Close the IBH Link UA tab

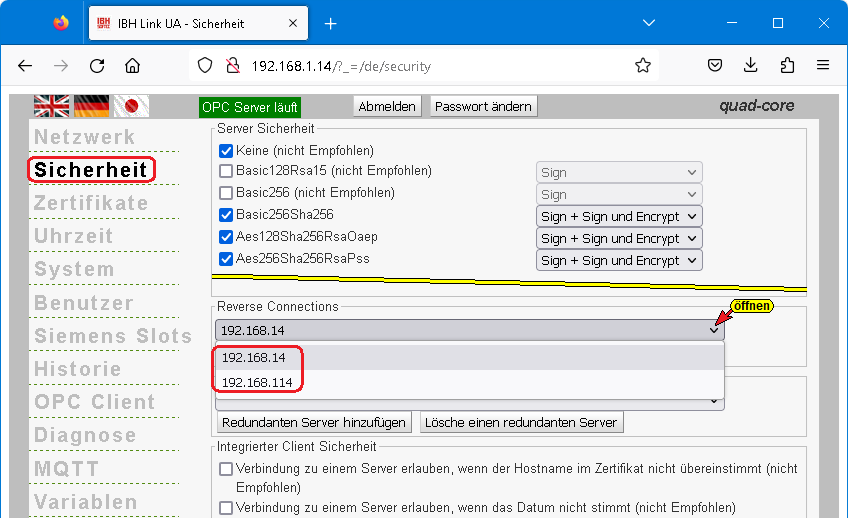click(x=293, y=23)
